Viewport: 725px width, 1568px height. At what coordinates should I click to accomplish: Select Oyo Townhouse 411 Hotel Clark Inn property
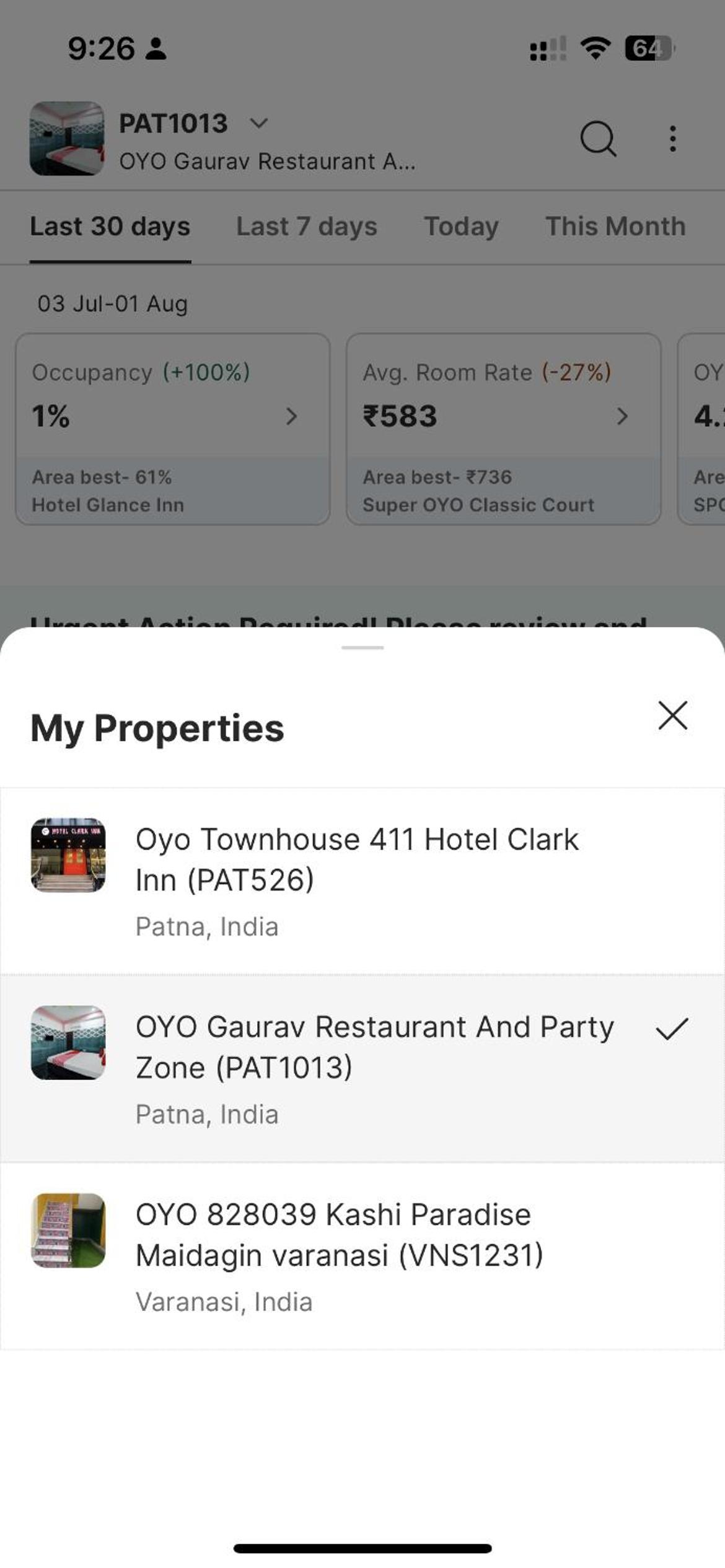362,881
